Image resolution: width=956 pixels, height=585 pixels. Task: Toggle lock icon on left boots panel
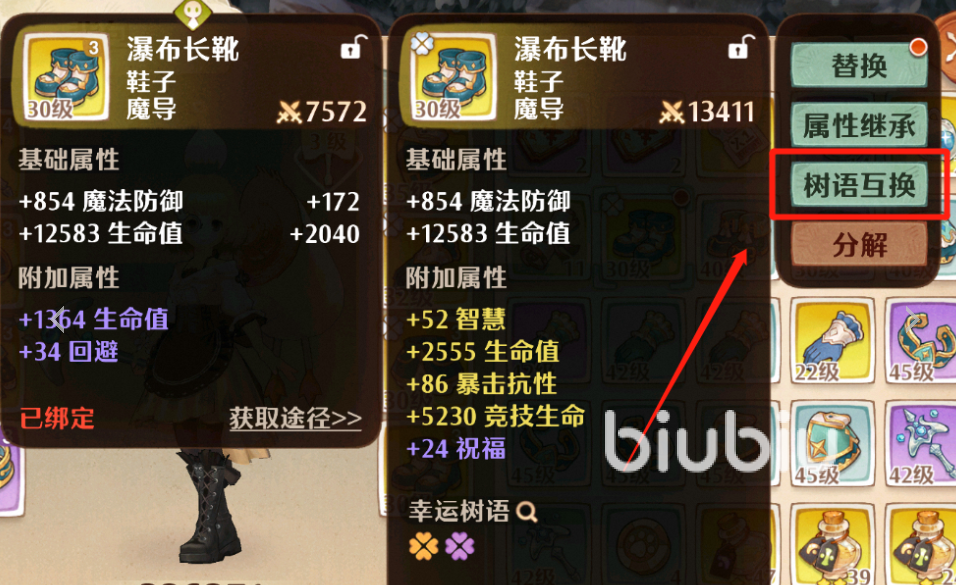tap(353, 47)
